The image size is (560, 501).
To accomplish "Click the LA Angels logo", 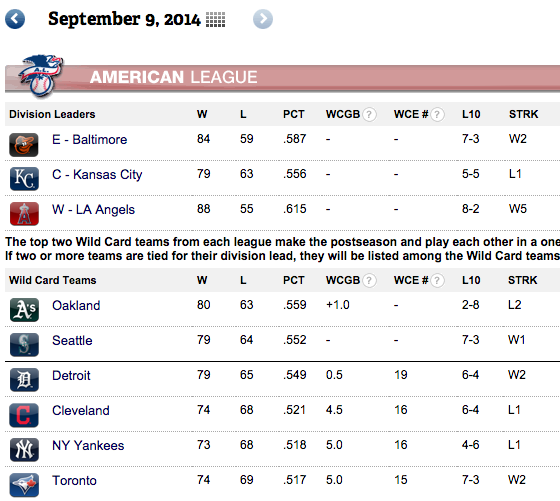I will click(x=24, y=214).
